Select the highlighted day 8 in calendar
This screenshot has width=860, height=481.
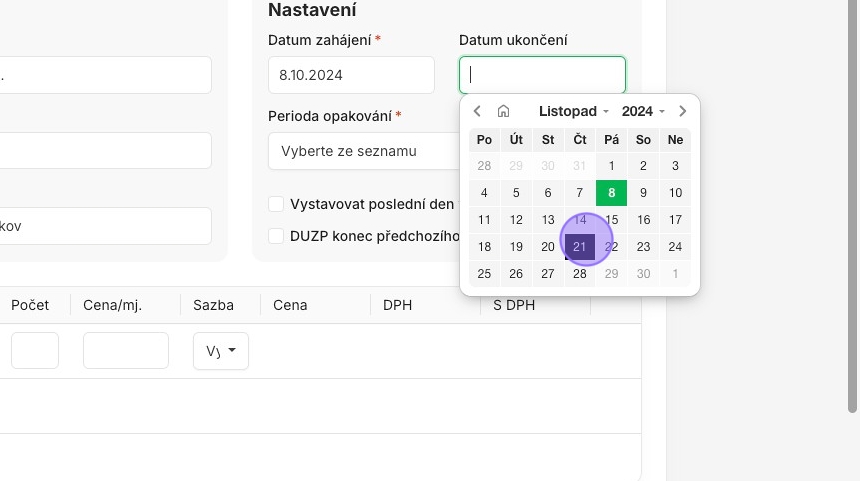click(x=611, y=193)
